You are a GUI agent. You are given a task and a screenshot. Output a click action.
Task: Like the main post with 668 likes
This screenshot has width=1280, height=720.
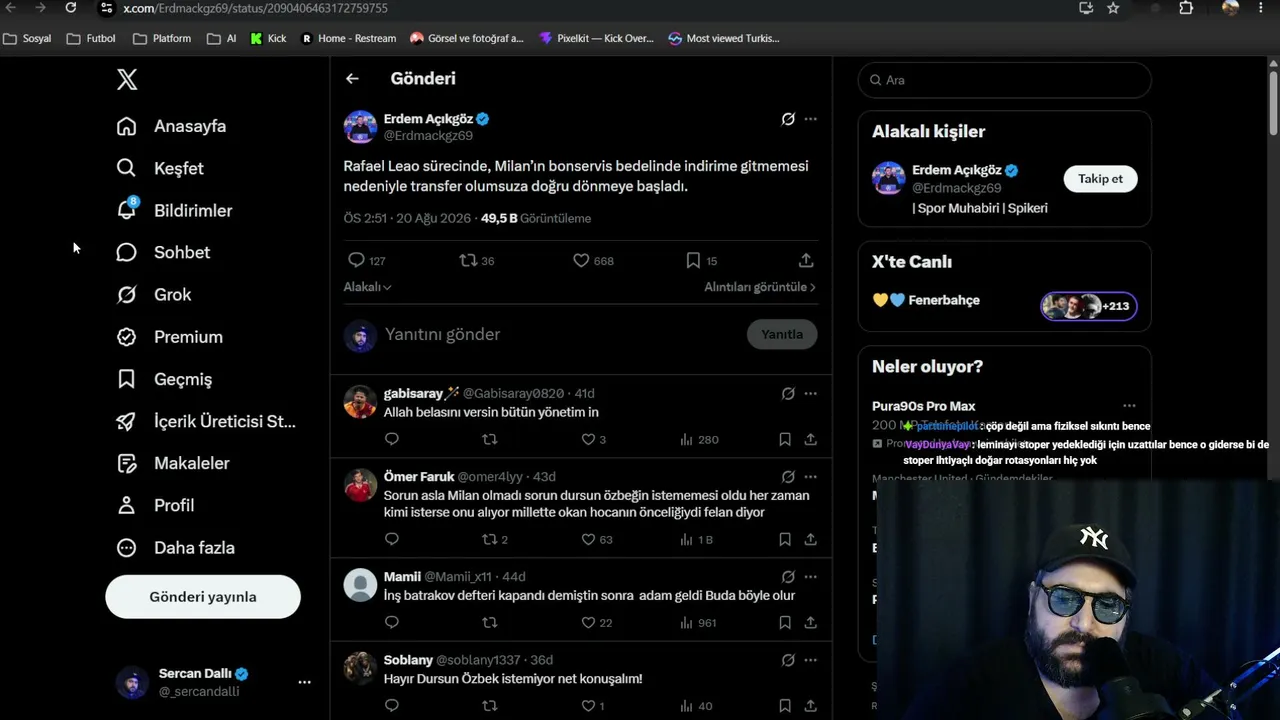click(593, 260)
